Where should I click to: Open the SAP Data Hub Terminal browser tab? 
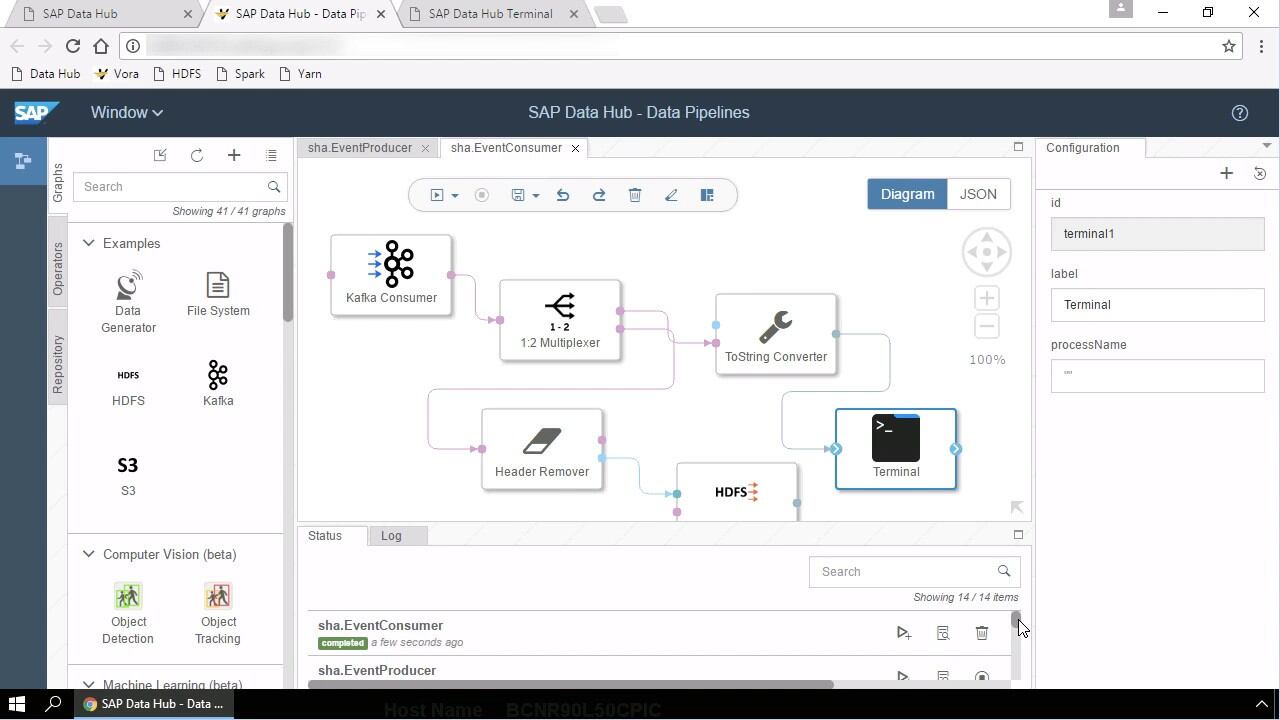[x=489, y=14]
